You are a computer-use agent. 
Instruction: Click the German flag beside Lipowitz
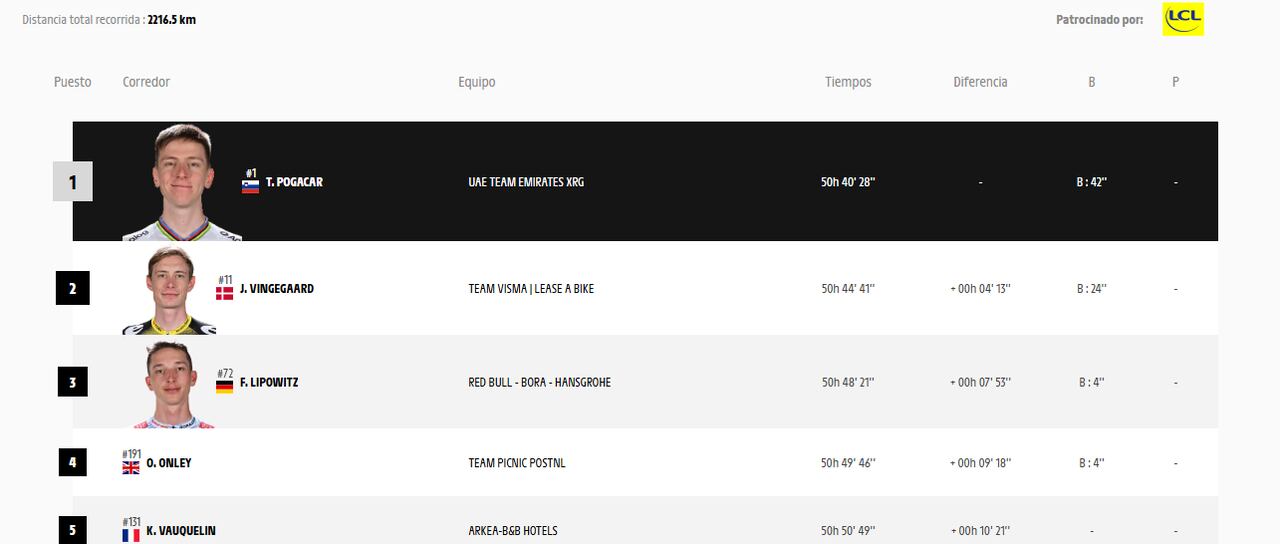(225, 386)
